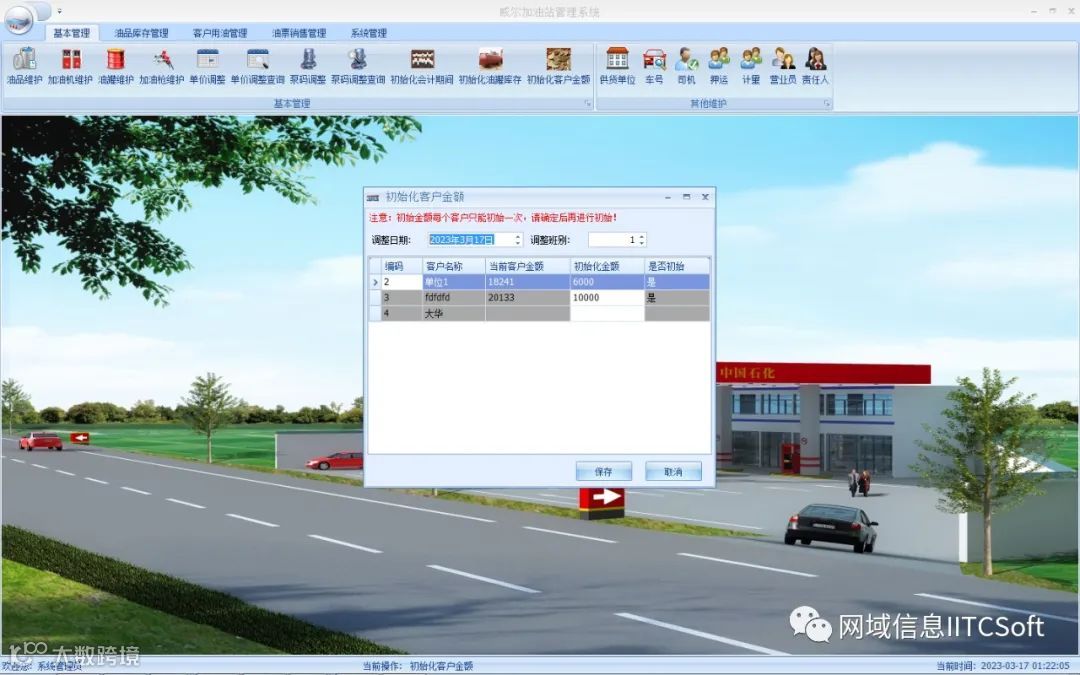
Task: Click 编码 column header
Action: click(x=402, y=266)
